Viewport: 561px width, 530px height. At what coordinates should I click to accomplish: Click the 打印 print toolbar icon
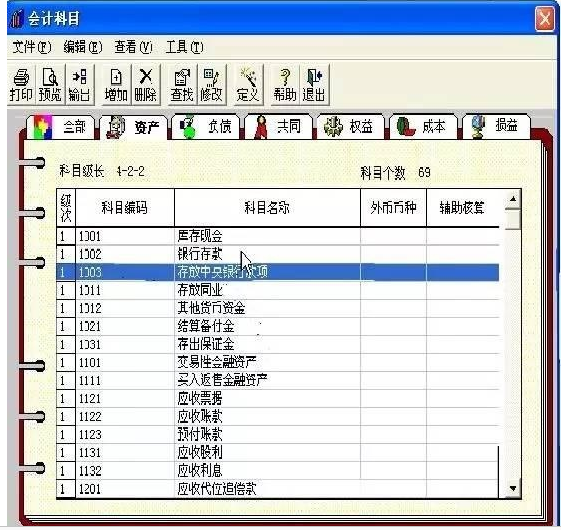point(21,84)
